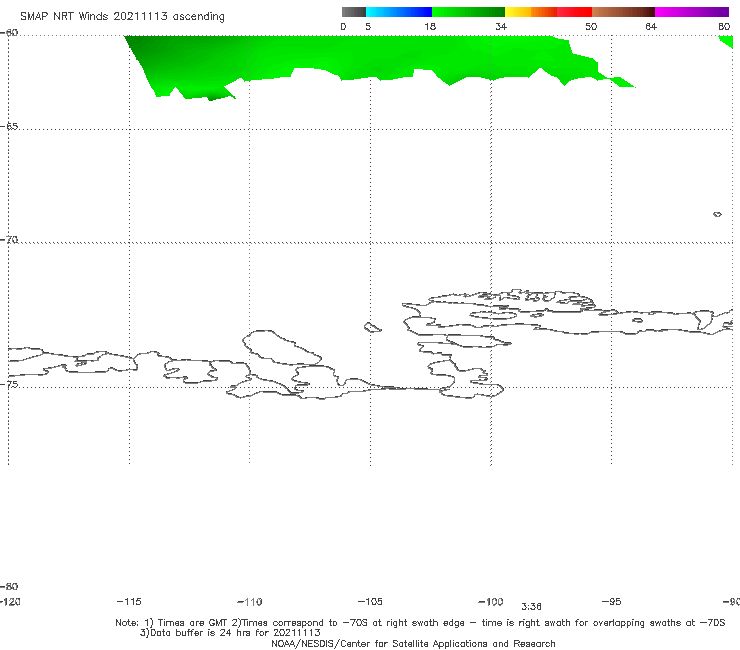Image resolution: width=740 pixels, height=650 pixels.
Task: Click the longitude label '-110'
Action: (250, 602)
